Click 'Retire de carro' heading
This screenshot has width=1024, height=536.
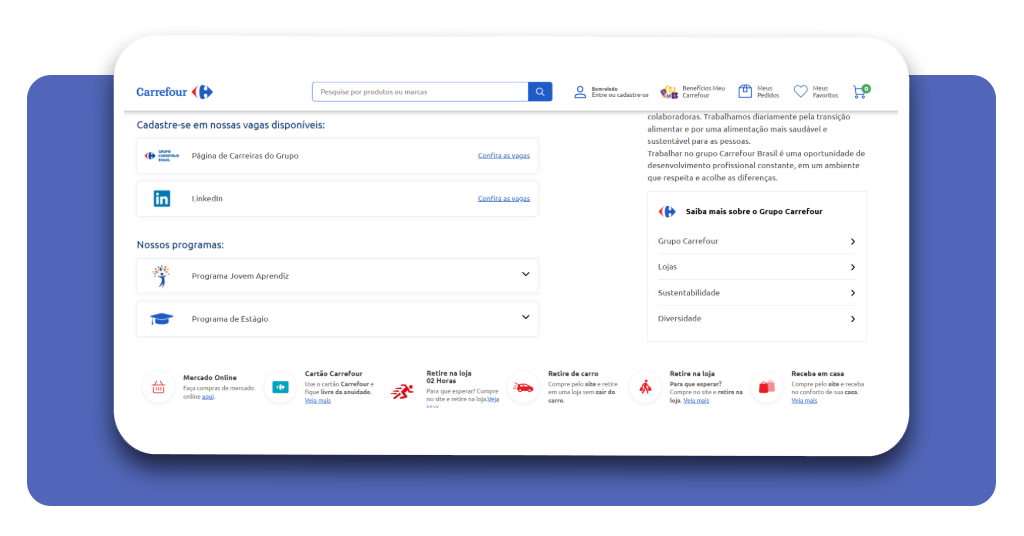click(x=573, y=373)
